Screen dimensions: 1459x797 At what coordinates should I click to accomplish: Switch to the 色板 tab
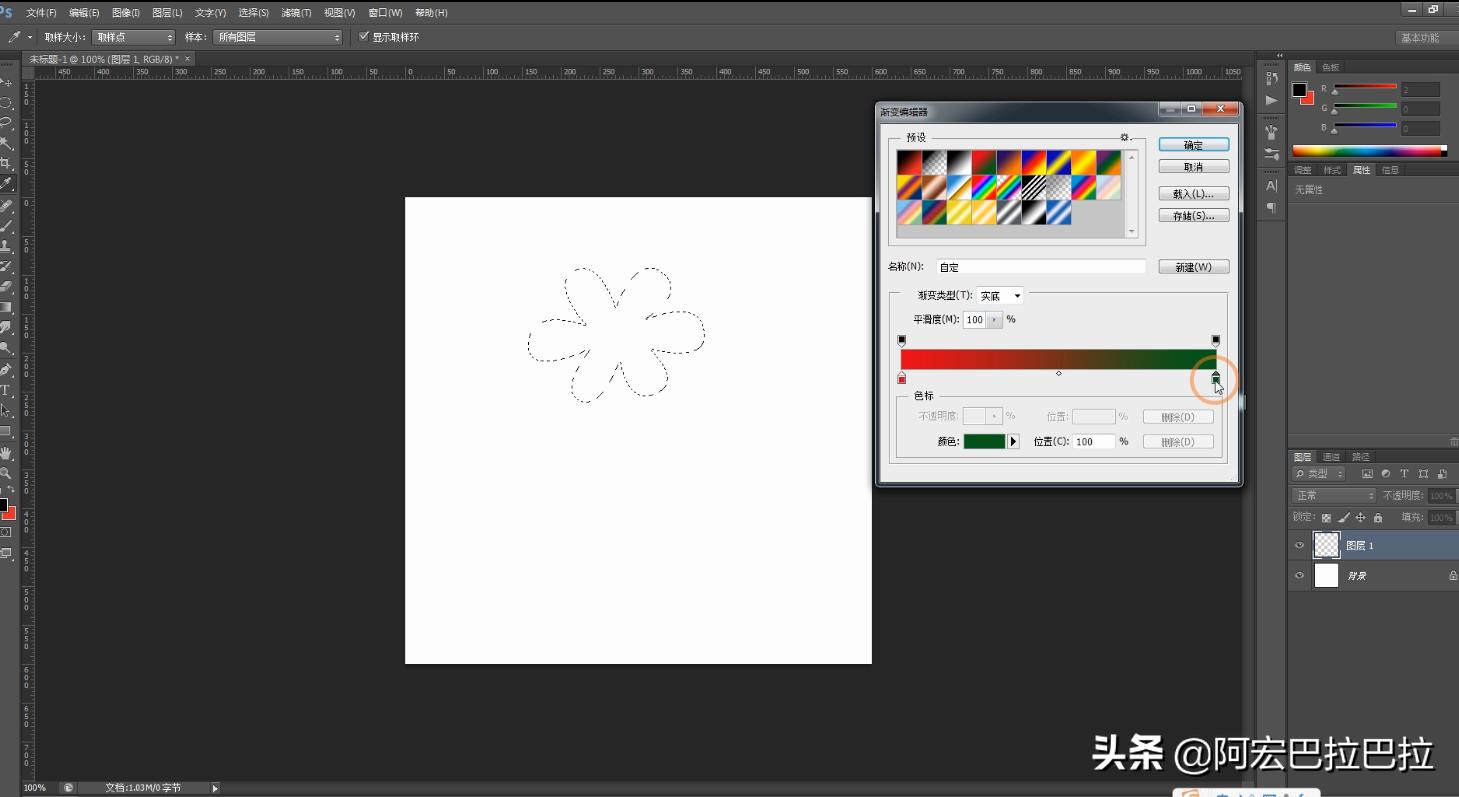pyautogui.click(x=1330, y=67)
